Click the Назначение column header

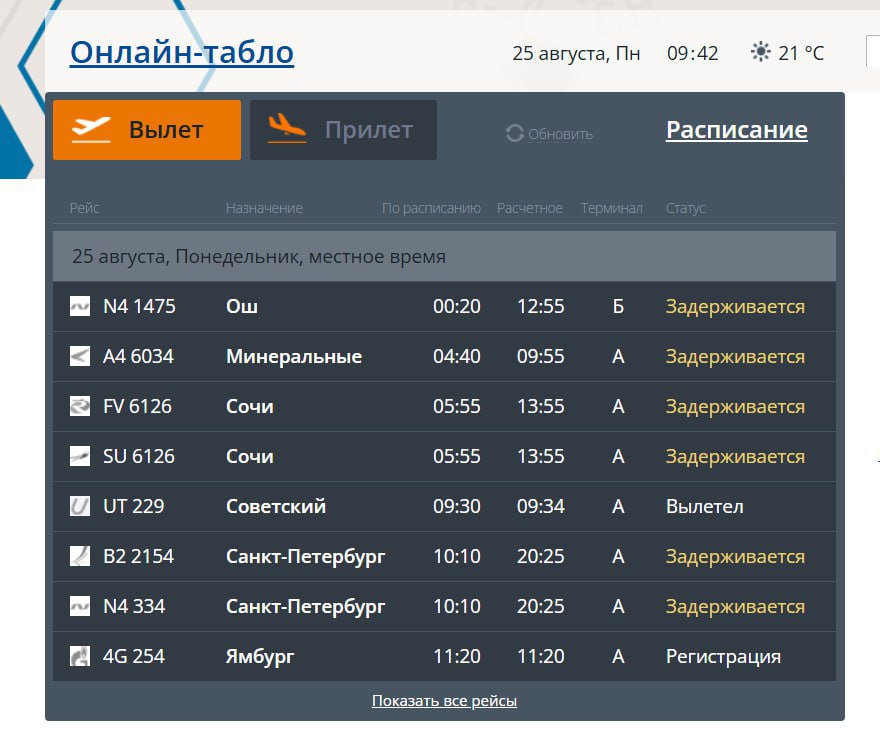coord(264,208)
